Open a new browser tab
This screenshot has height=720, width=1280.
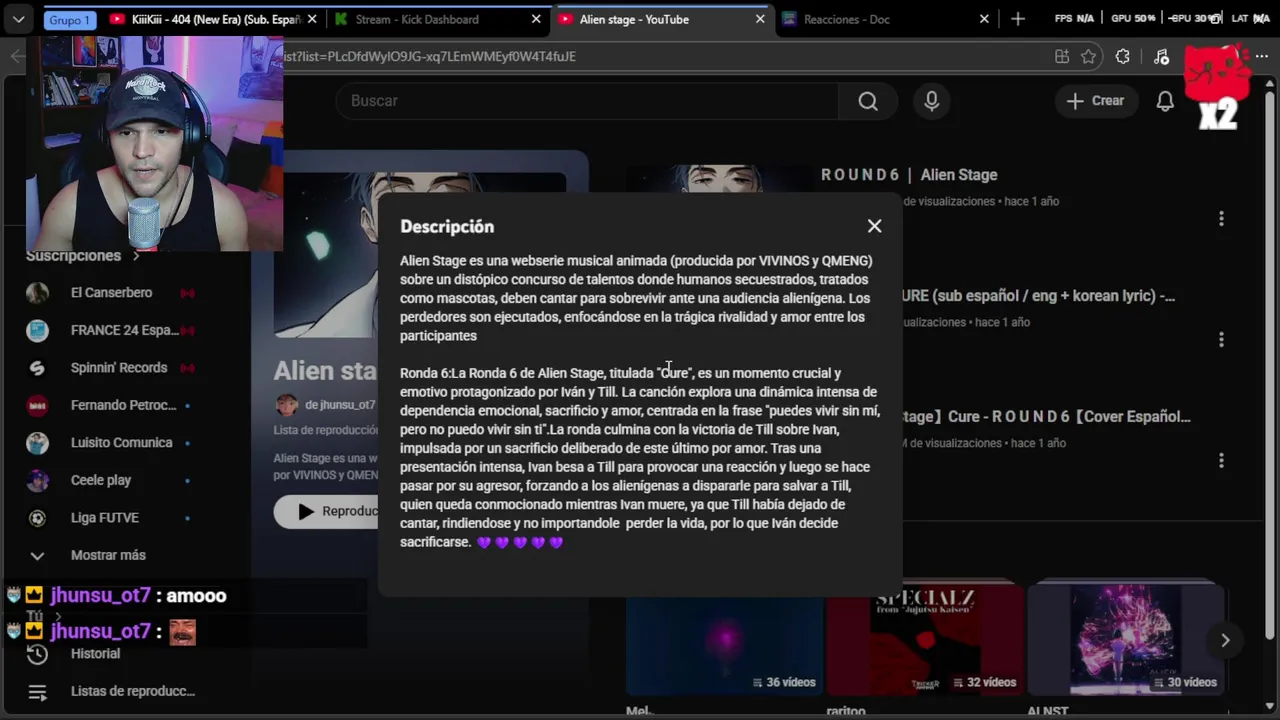1018,19
